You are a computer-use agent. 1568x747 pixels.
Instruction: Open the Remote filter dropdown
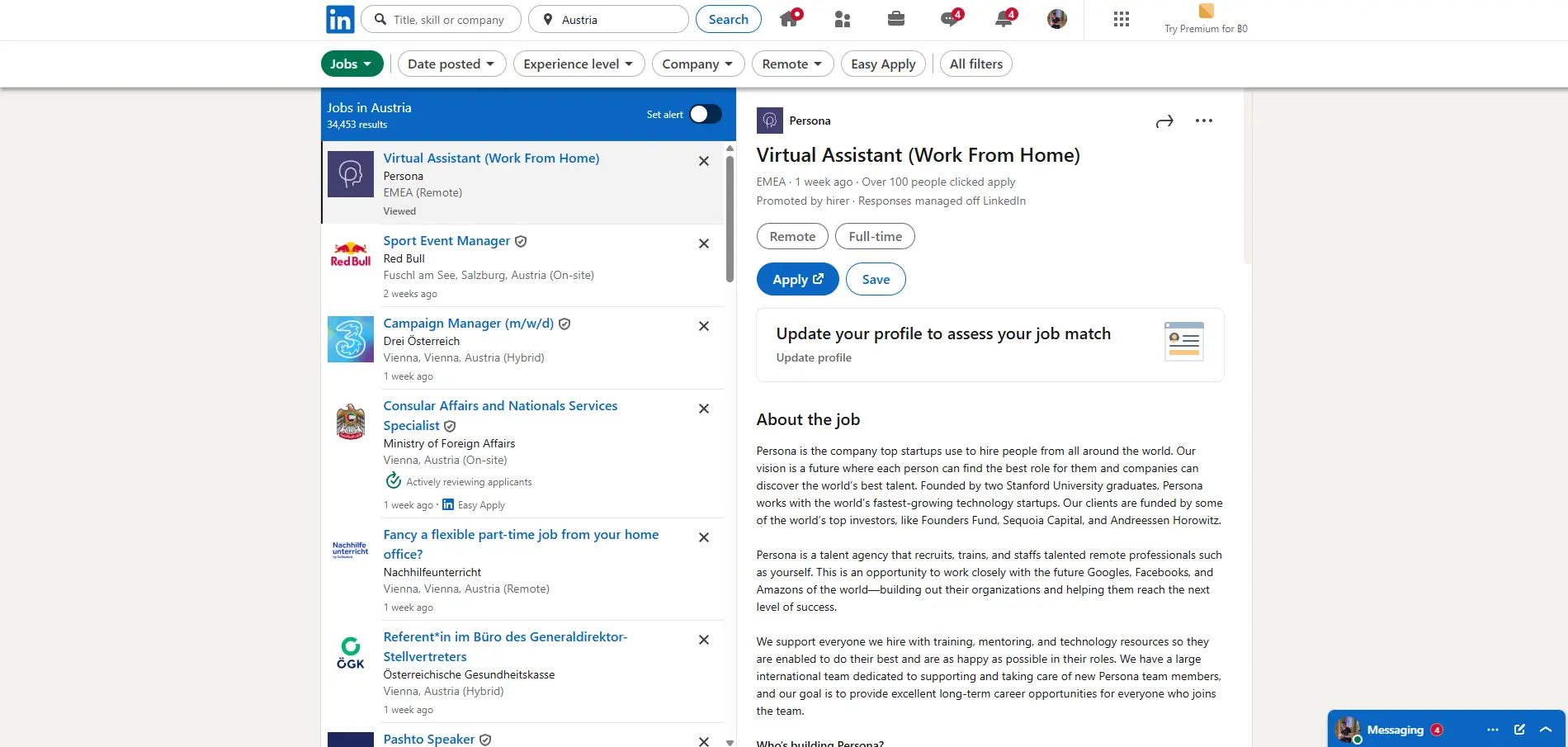click(x=792, y=64)
